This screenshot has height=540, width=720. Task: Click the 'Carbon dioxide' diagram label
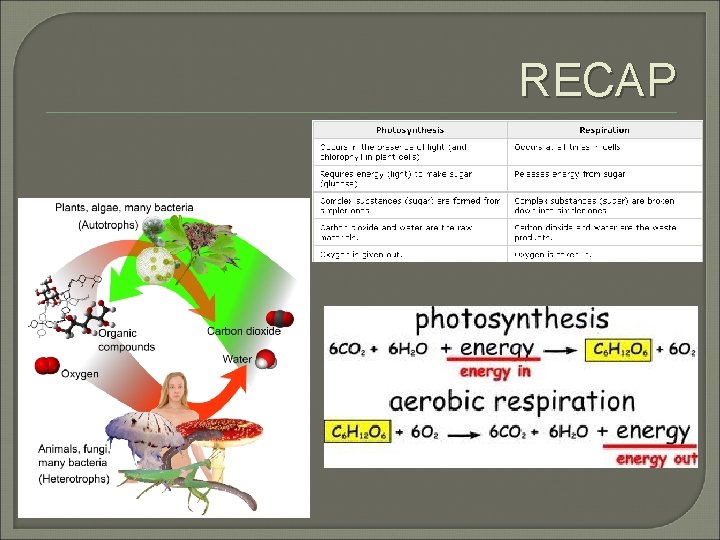pyautogui.click(x=243, y=331)
